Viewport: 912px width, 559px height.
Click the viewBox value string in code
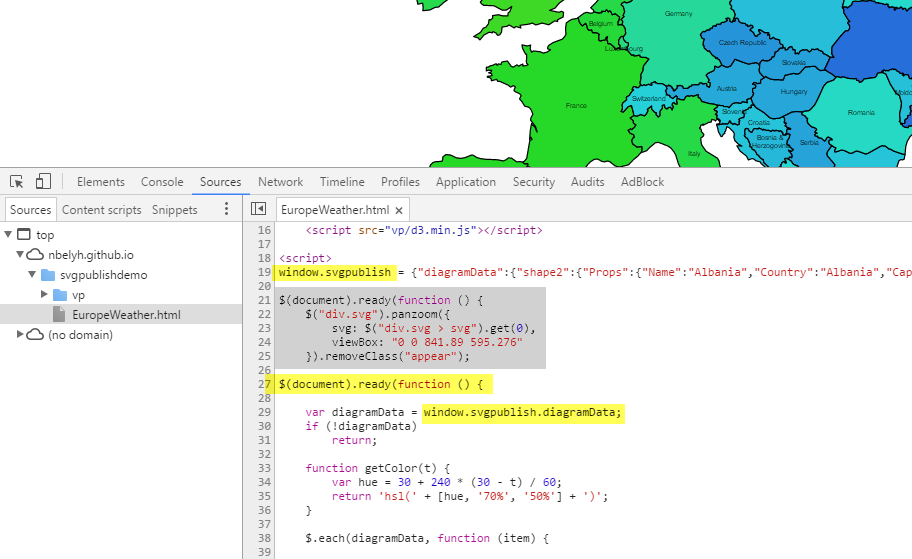[457, 342]
